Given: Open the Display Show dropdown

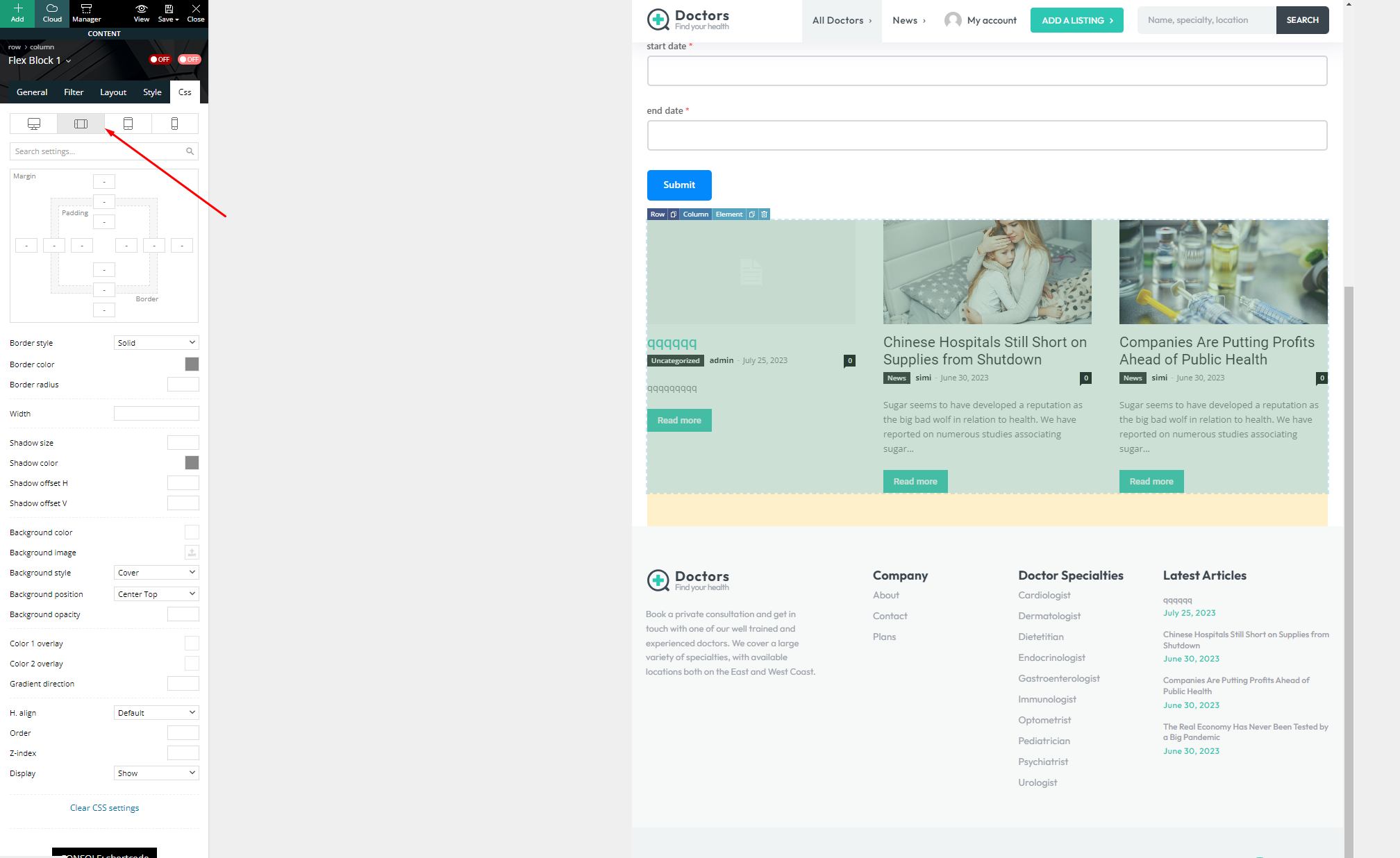Looking at the screenshot, I should 156,773.
